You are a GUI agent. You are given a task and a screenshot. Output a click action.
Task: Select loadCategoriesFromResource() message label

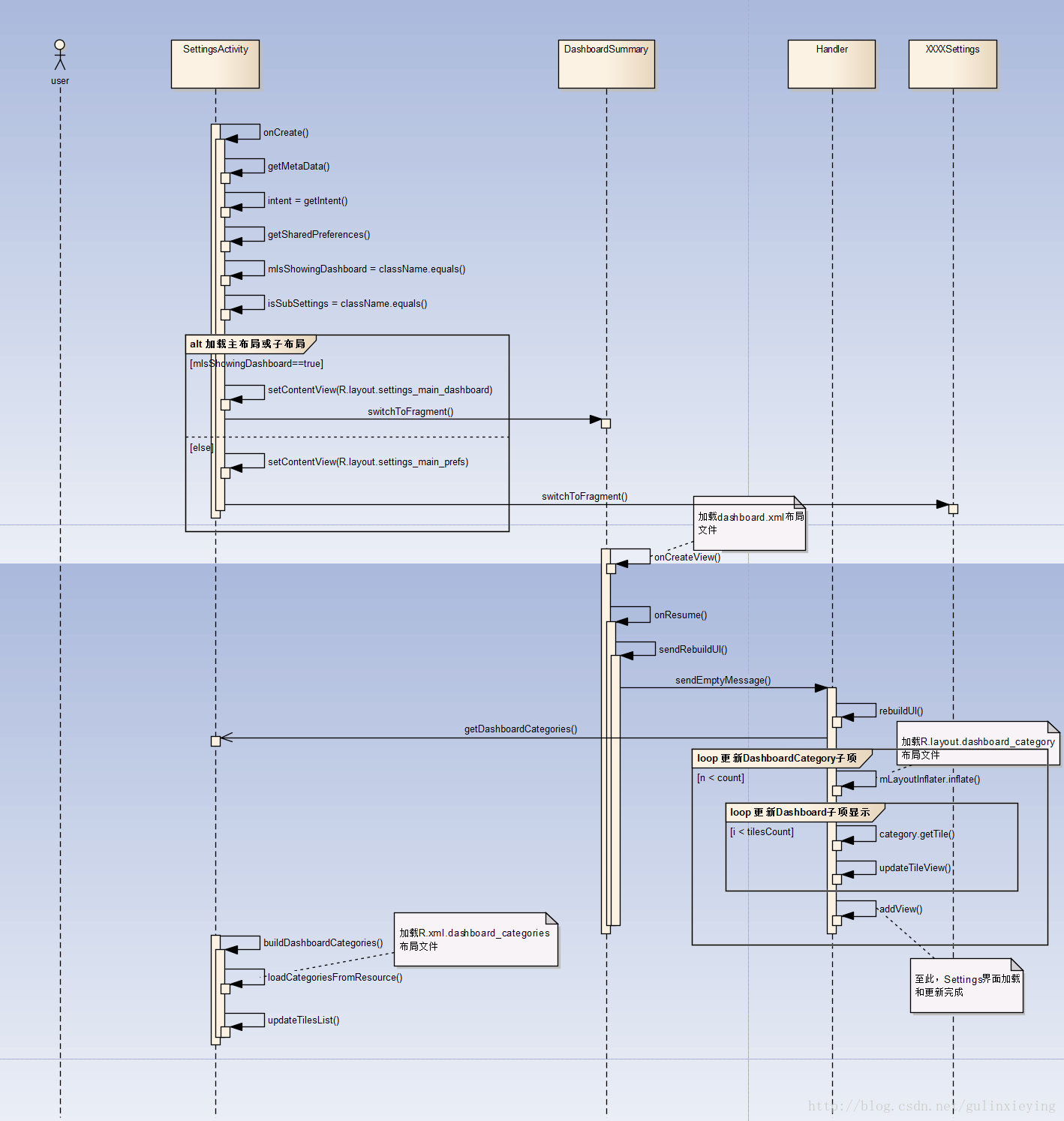[x=335, y=978]
